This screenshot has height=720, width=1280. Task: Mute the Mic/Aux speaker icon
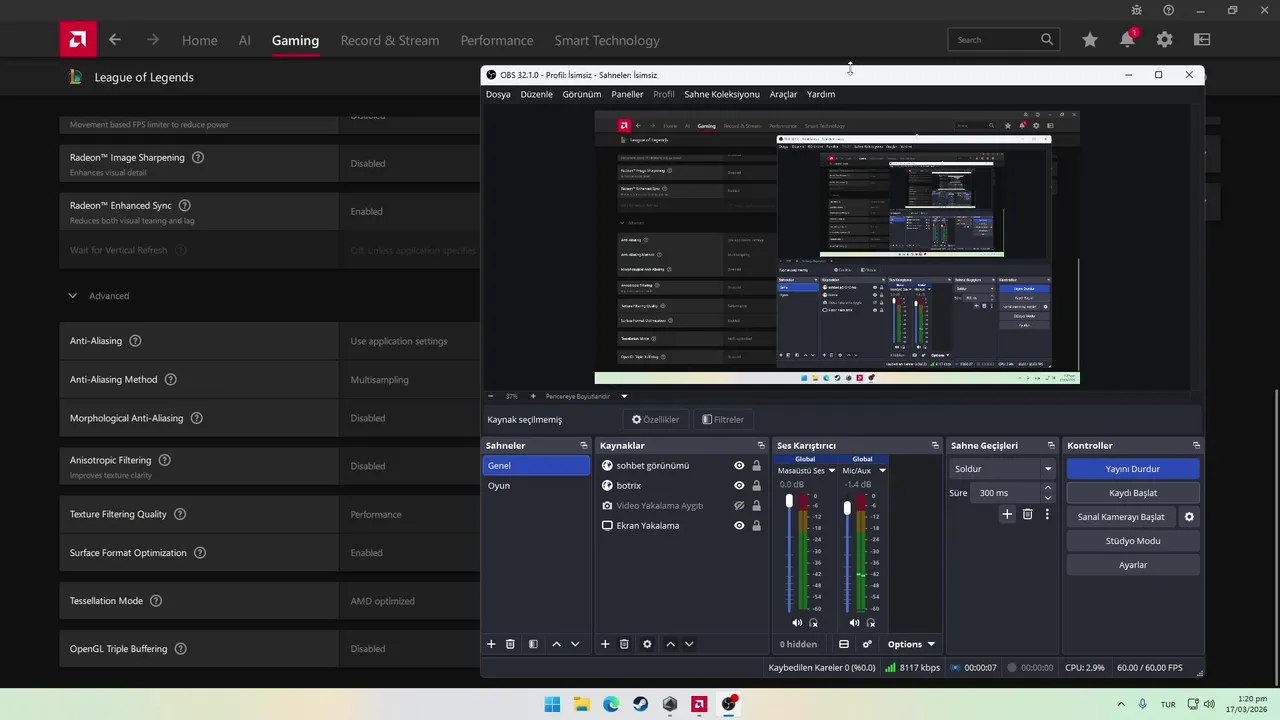coord(854,622)
